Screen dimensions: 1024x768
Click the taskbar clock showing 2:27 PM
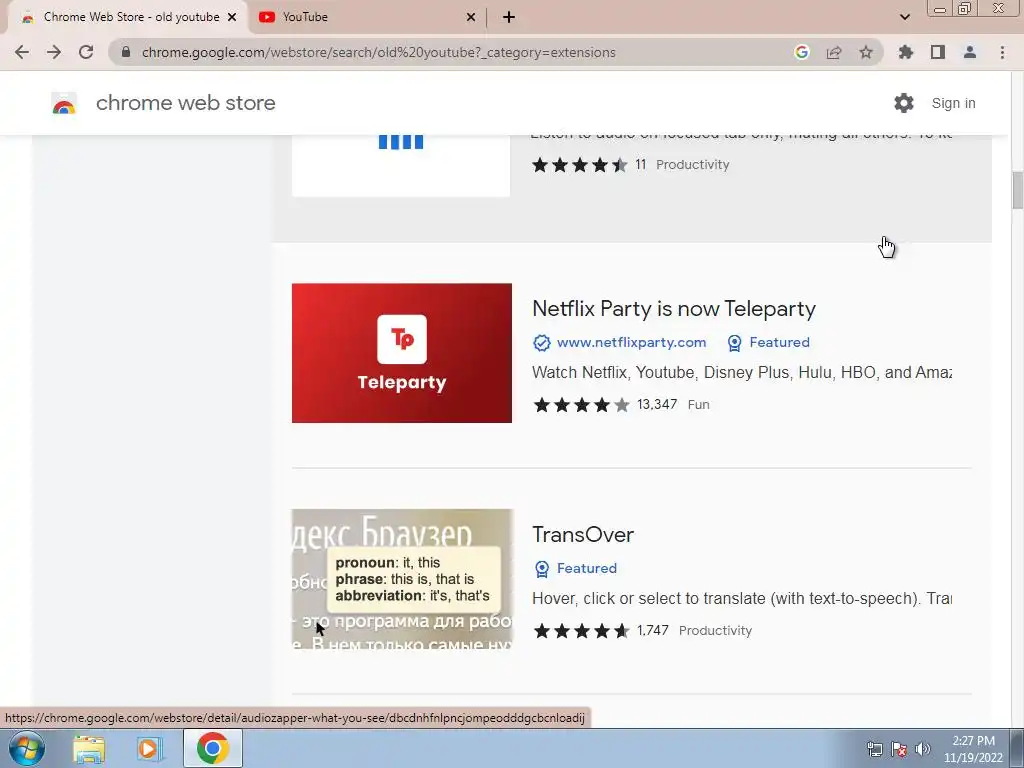coord(973,749)
